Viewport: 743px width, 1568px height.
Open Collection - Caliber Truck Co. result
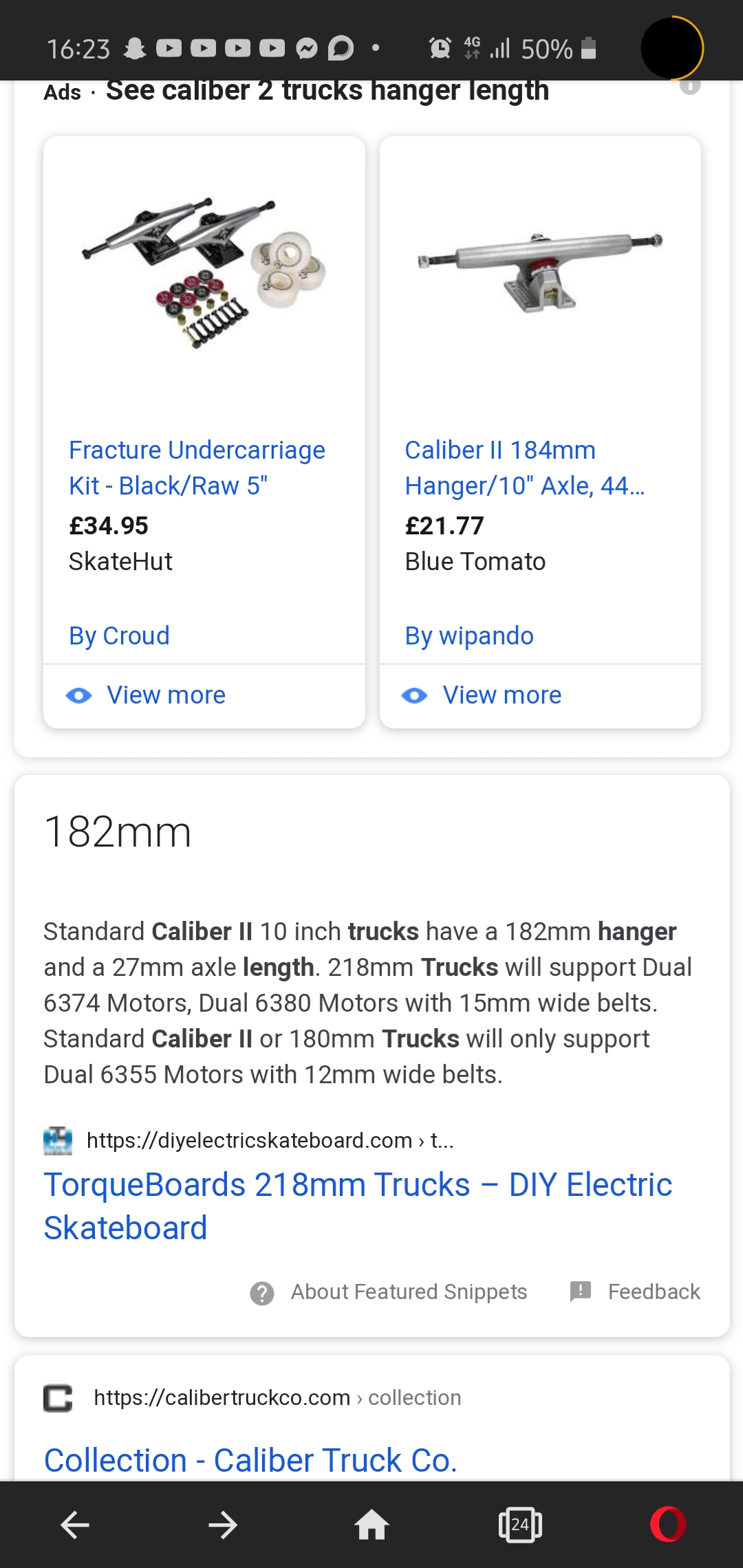tap(250, 1459)
